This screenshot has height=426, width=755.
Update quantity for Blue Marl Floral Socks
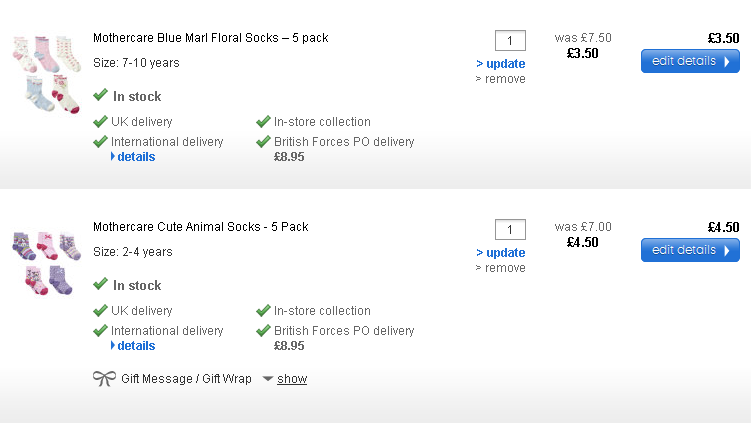click(x=502, y=64)
